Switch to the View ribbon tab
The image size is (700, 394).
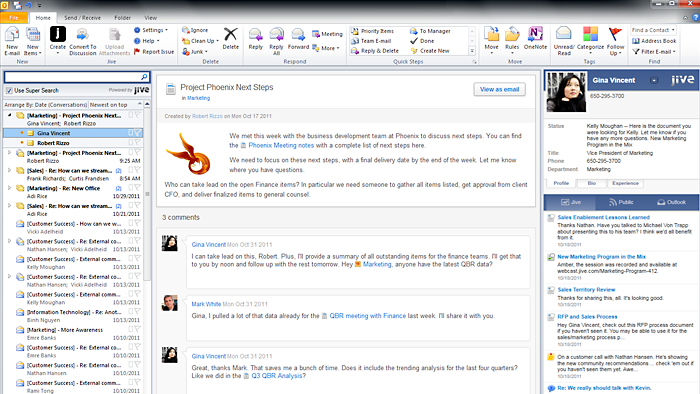tap(150, 18)
